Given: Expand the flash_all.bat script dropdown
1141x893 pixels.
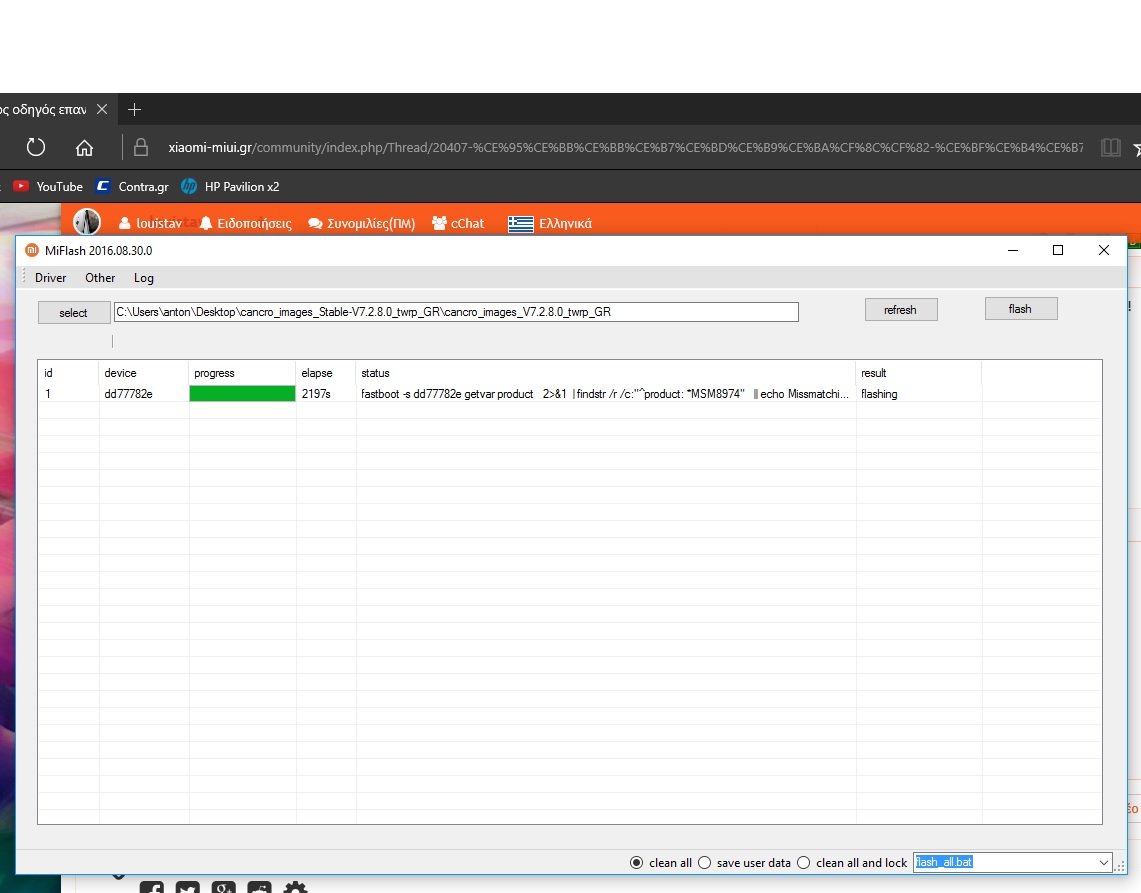Looking at the screenshot, I should click(x=1103, y=862).
